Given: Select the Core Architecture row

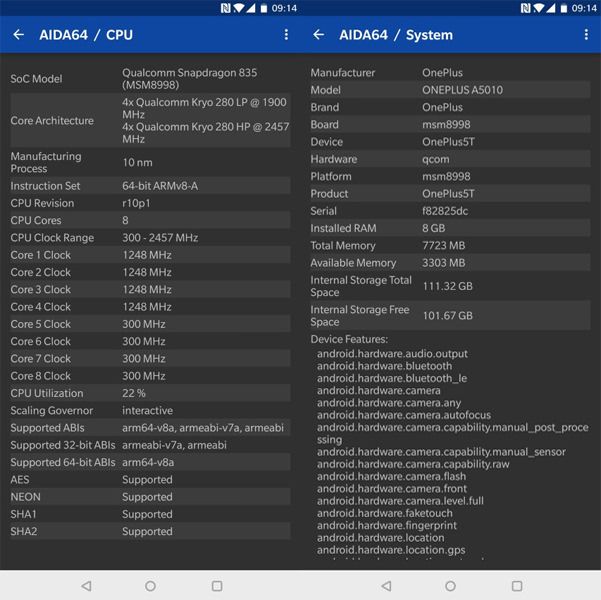Looking at the screenshot, I should 150,121.
